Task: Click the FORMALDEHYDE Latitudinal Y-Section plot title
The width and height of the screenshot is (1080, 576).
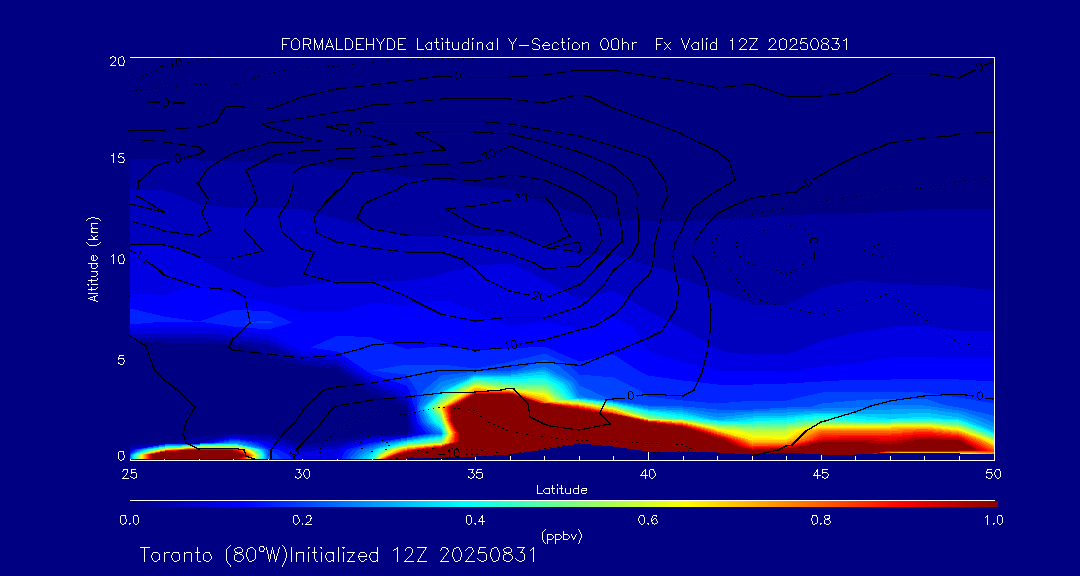Action: [x=565, y=45]
